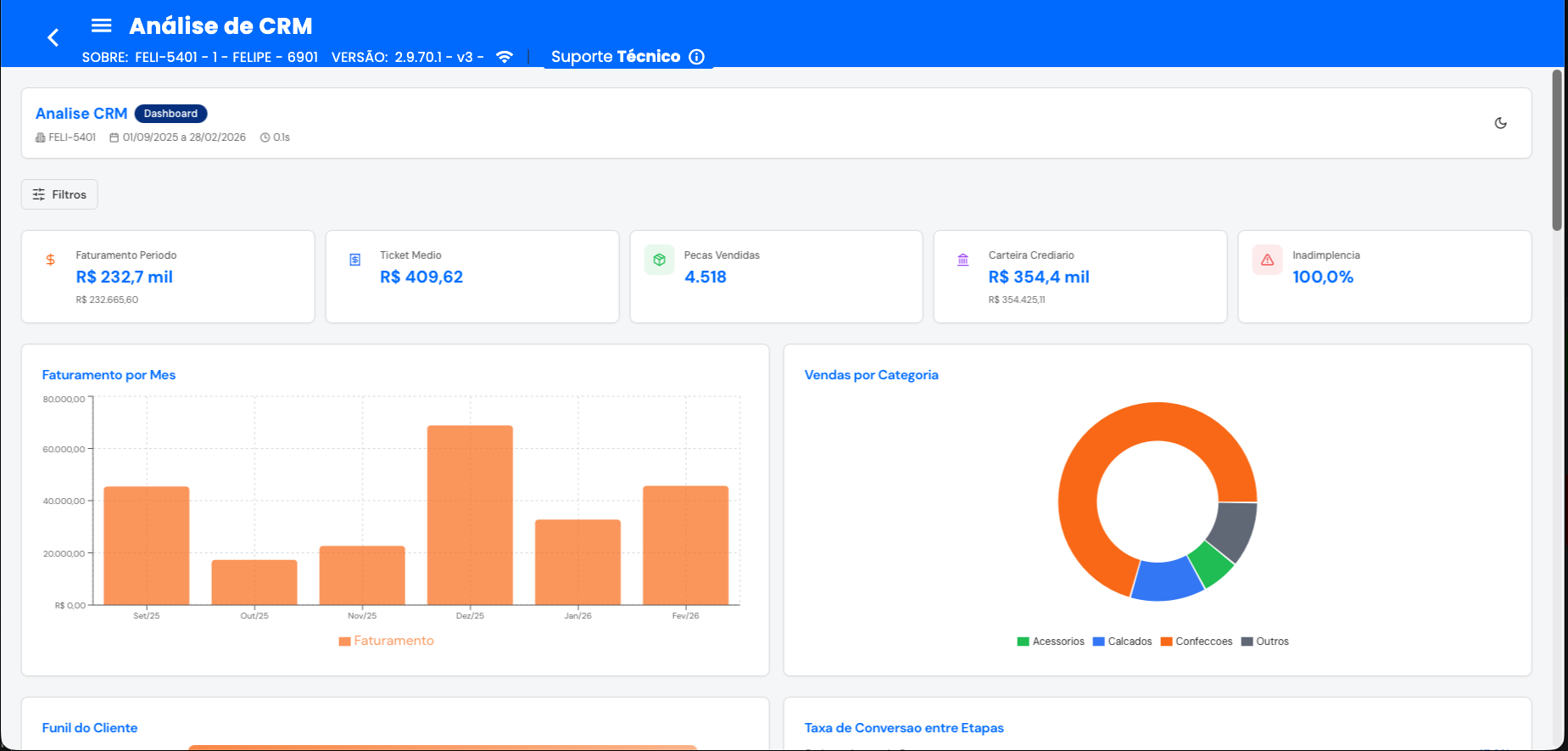This screenshot has height=751, width=1568.
Task: Click the 01/09/2025 a 28/02/2026 date range
Action: (x=184, y=137)
